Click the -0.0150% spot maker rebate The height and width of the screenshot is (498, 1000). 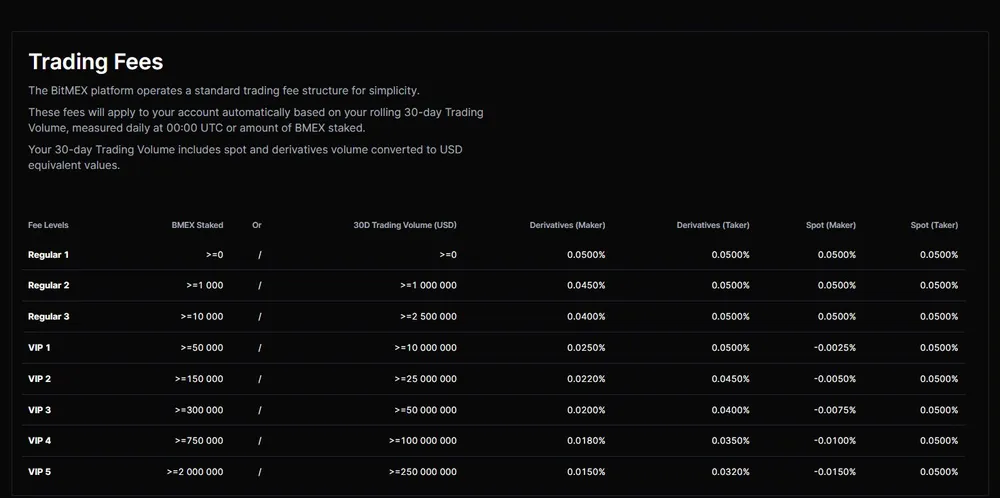click(x=835, y=472)
